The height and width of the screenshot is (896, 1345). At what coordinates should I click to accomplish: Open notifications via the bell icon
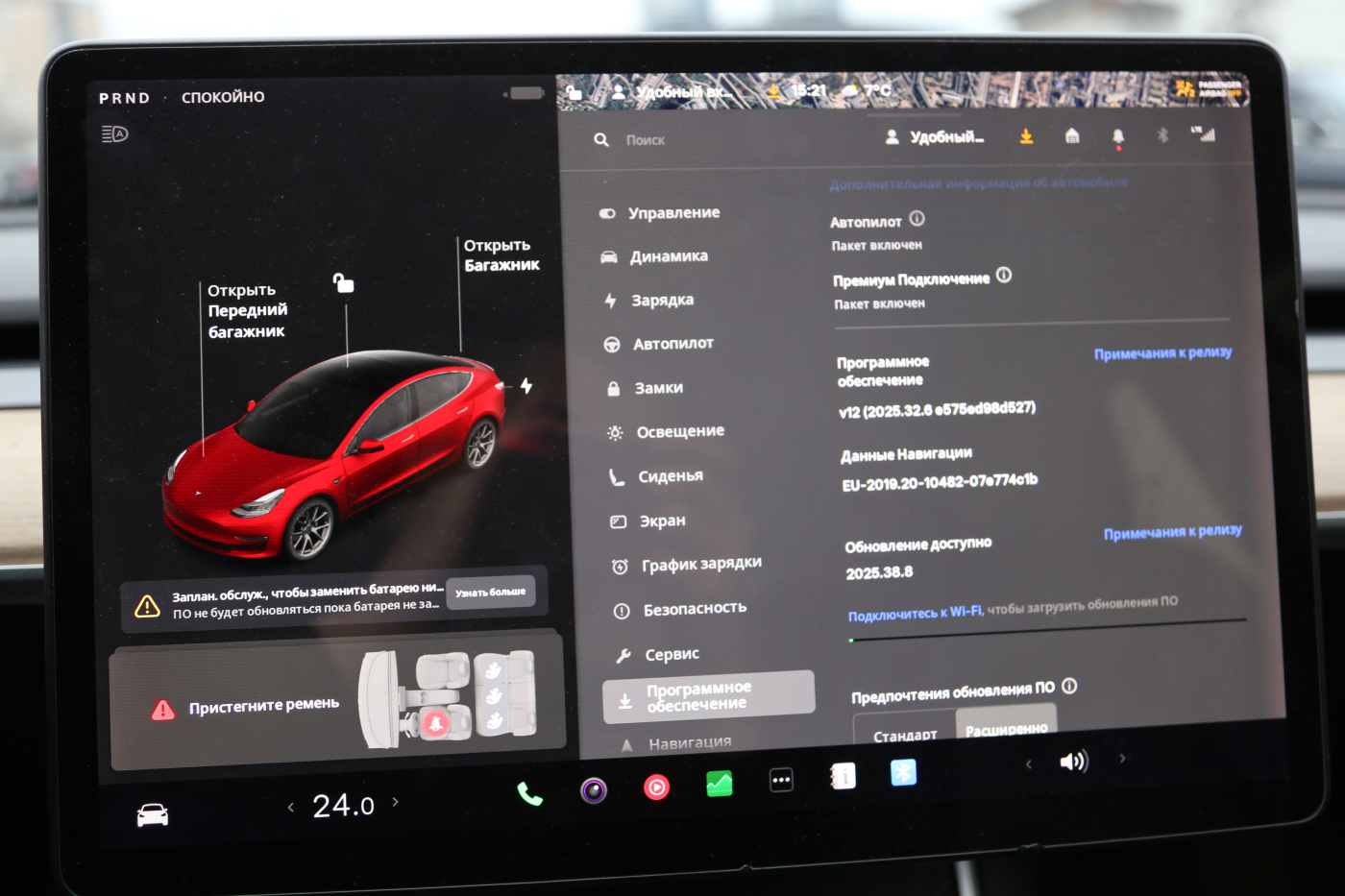(1116, 135)
